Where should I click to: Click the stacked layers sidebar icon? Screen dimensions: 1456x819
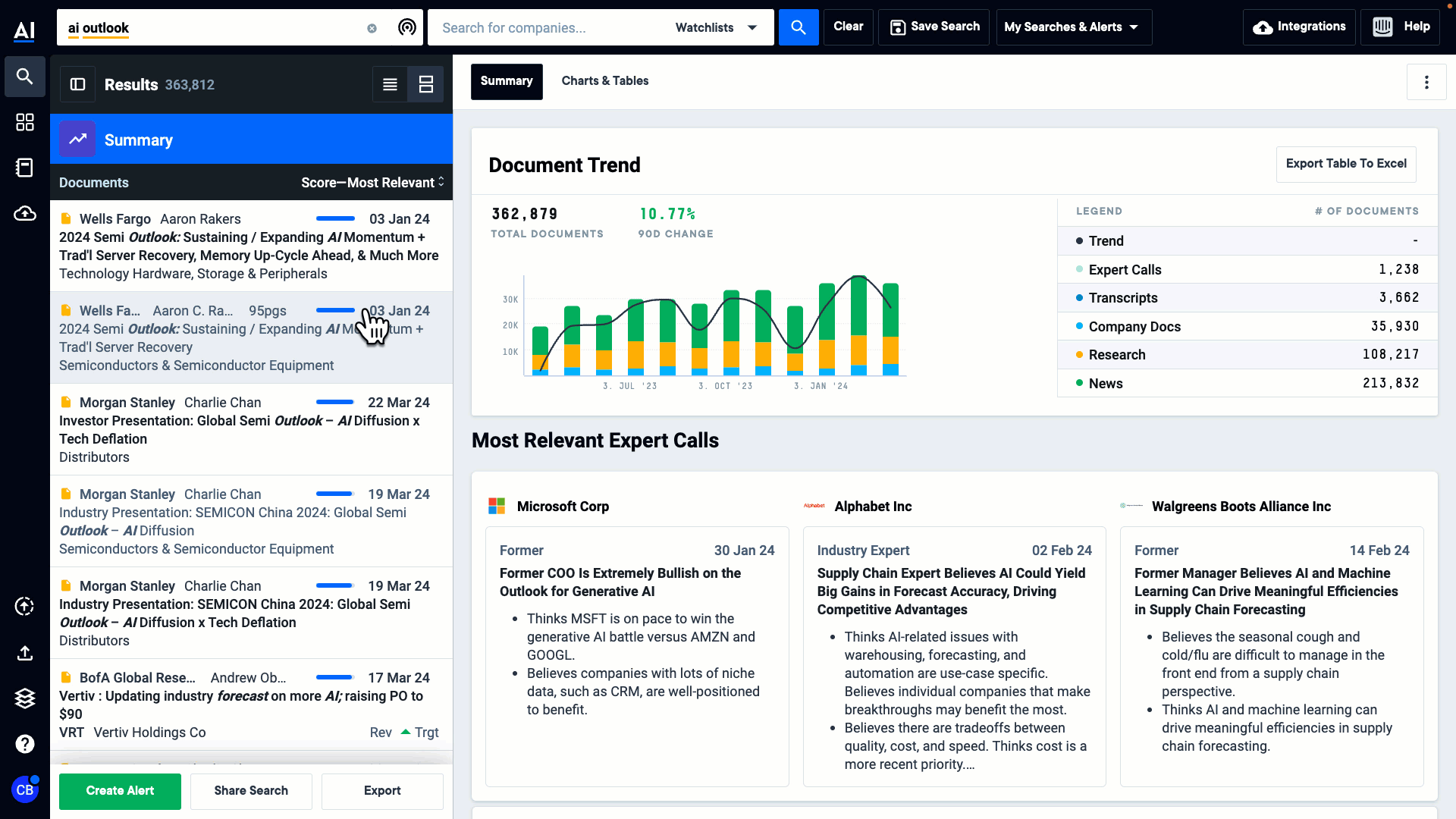(25, 698)
